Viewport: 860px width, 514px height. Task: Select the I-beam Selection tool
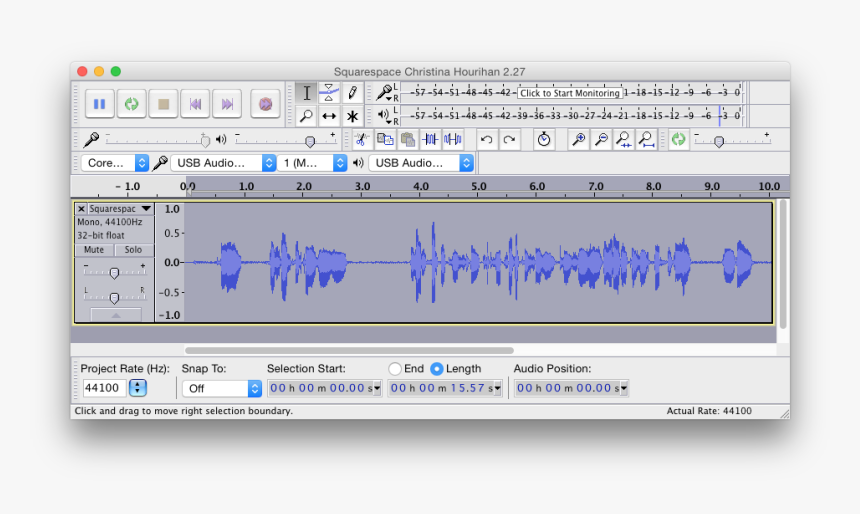coord(306,93)
